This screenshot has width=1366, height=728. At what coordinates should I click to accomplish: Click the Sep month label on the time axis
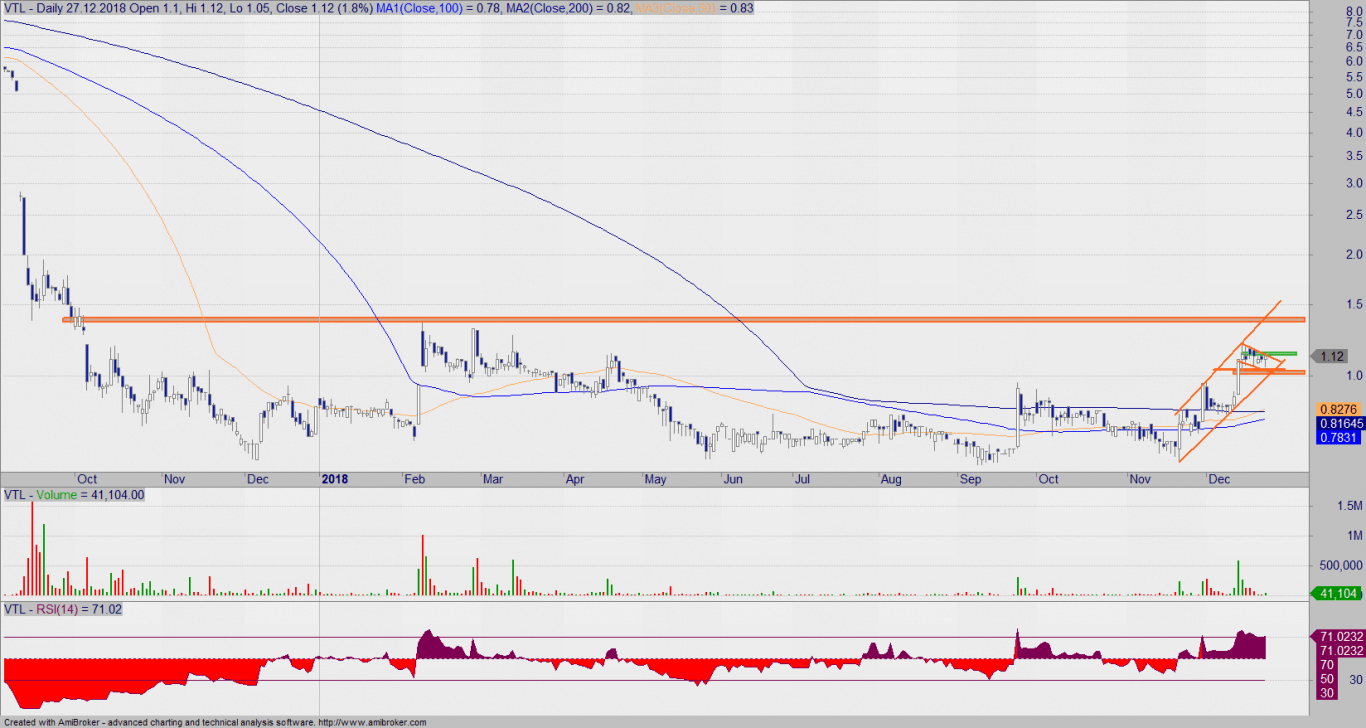pyautogui.click(x=969, y=479)
